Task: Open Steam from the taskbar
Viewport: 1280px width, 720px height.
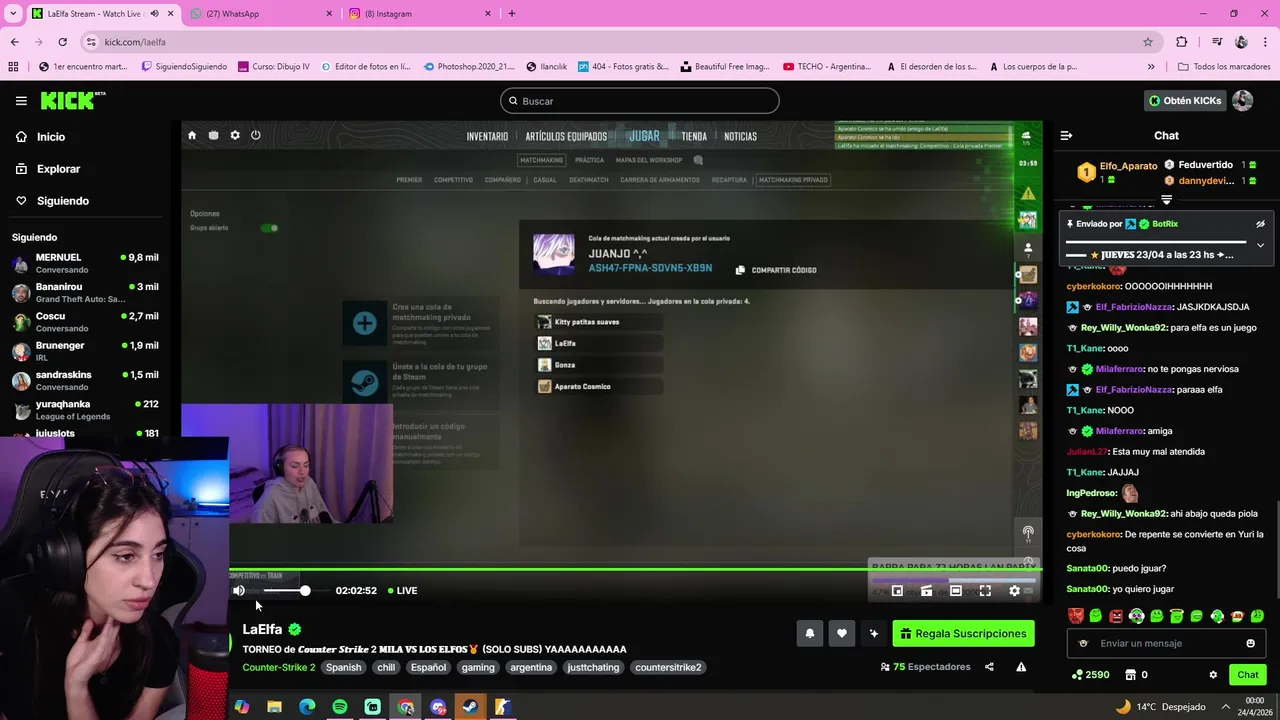Action: [x=469, y=707]
